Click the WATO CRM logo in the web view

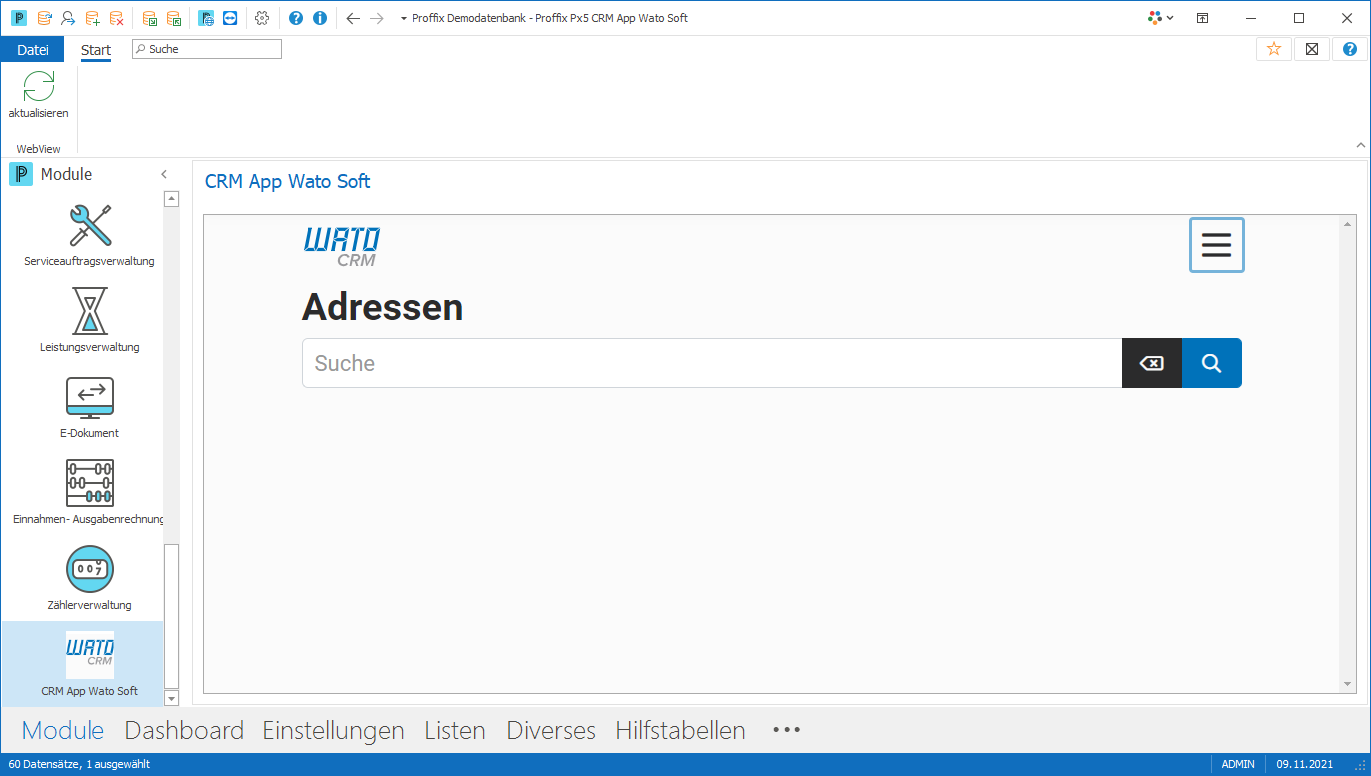(342, 247)
